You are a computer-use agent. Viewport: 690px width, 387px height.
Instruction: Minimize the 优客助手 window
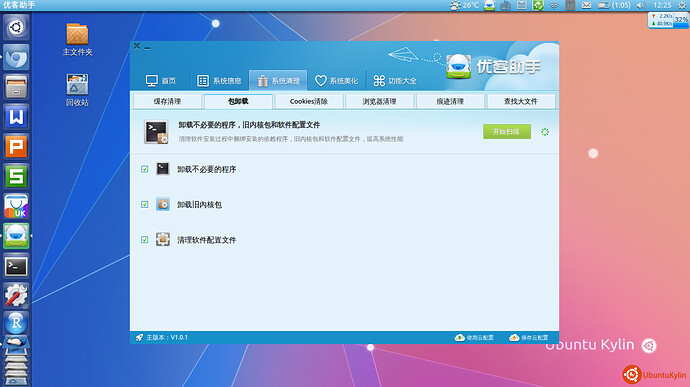147,47
